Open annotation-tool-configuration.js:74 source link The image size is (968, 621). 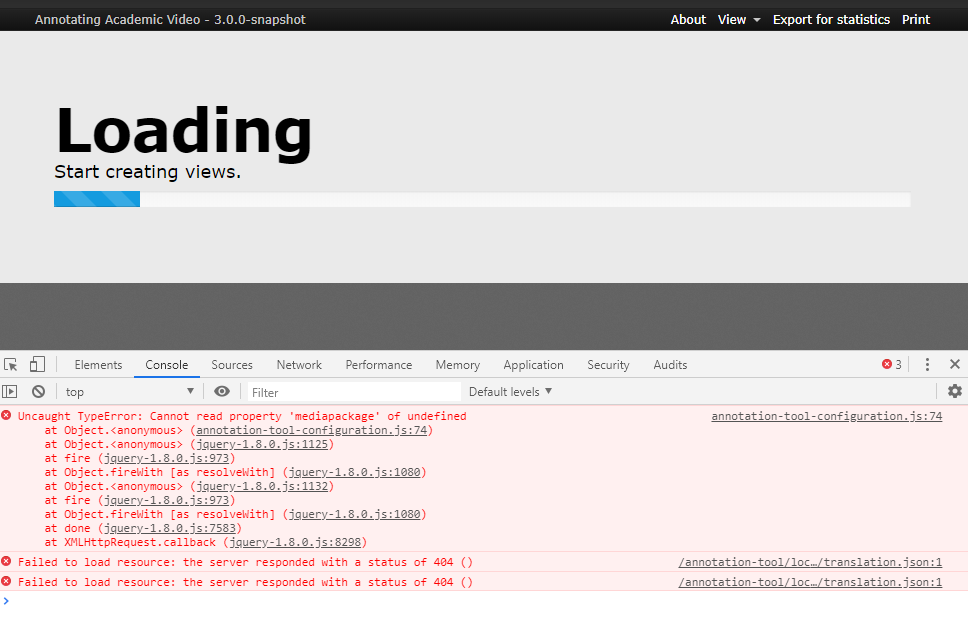826,415
